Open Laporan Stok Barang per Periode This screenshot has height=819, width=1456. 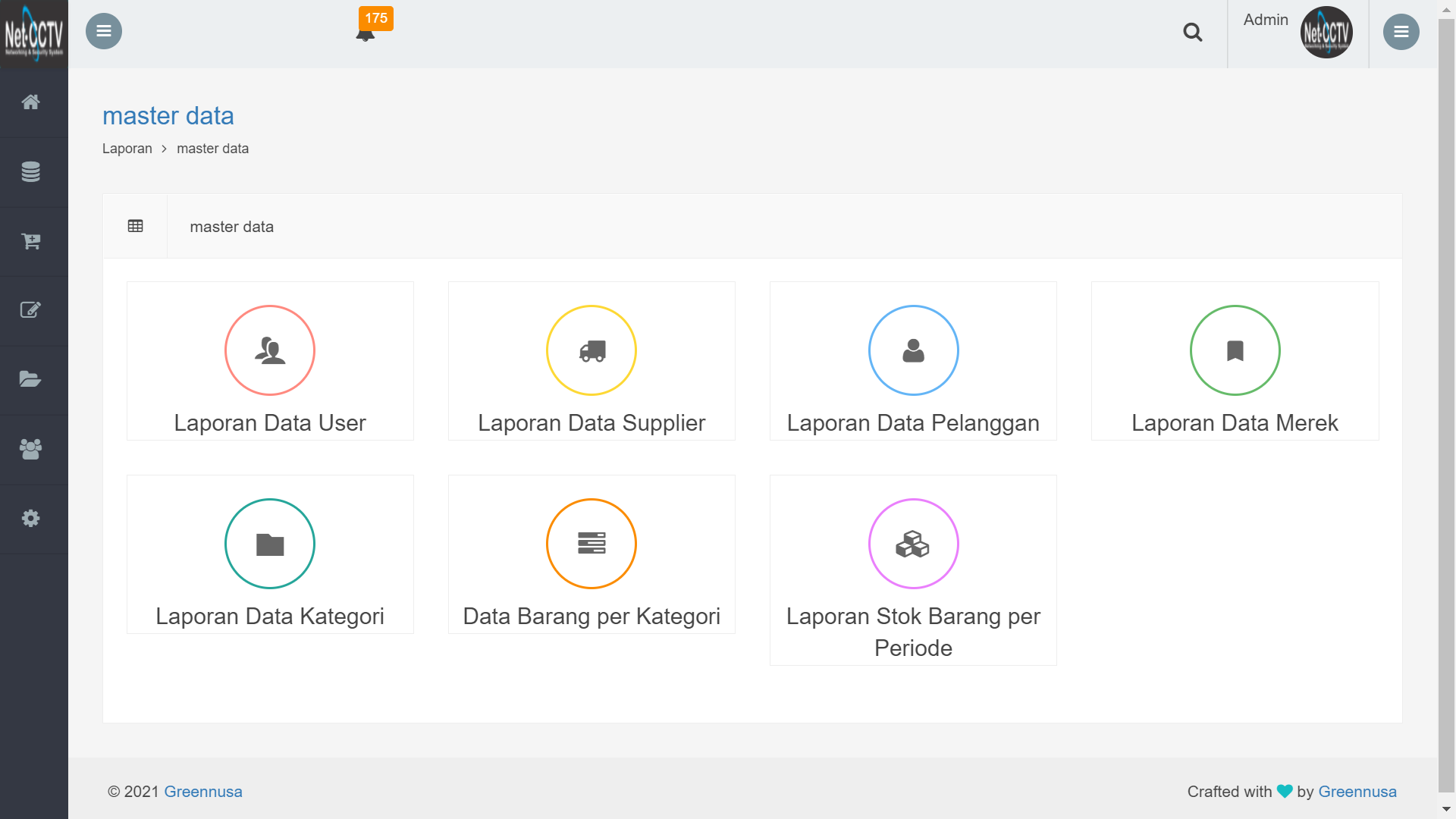pos(913,569)
